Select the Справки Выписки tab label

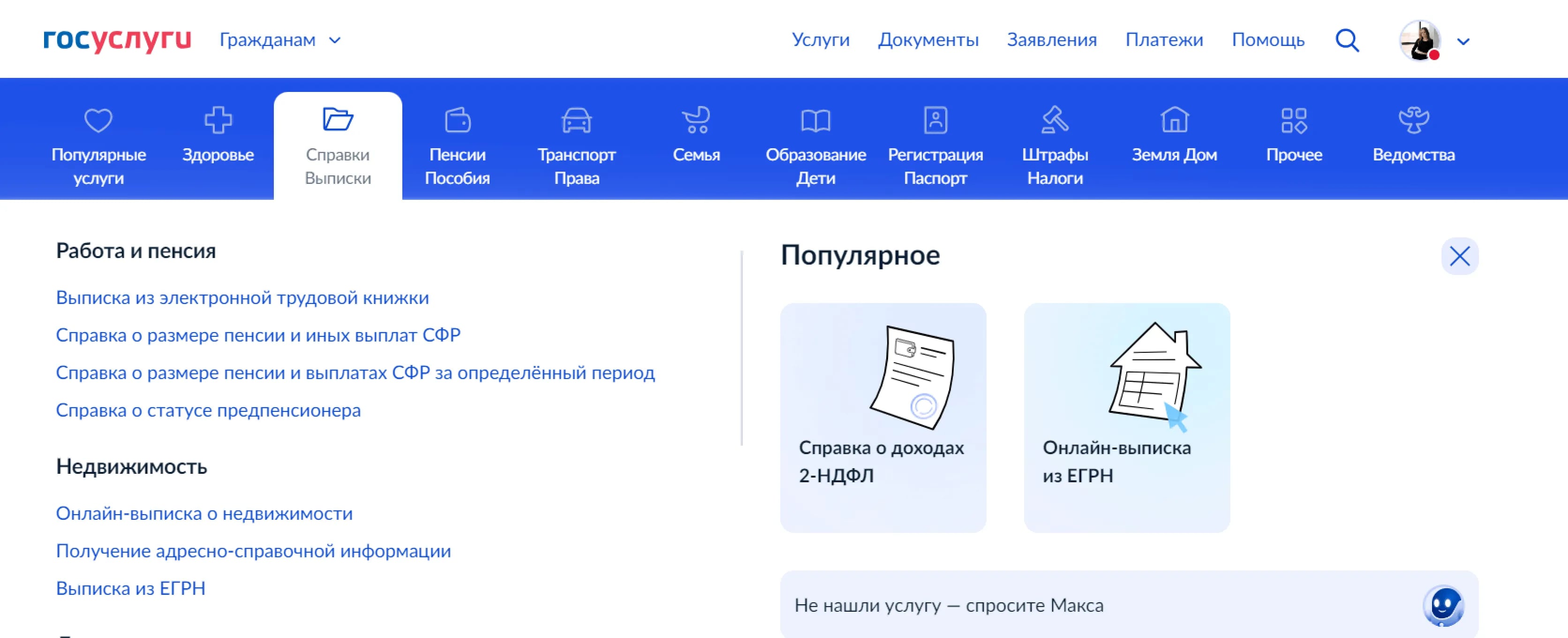pos(338,166)
